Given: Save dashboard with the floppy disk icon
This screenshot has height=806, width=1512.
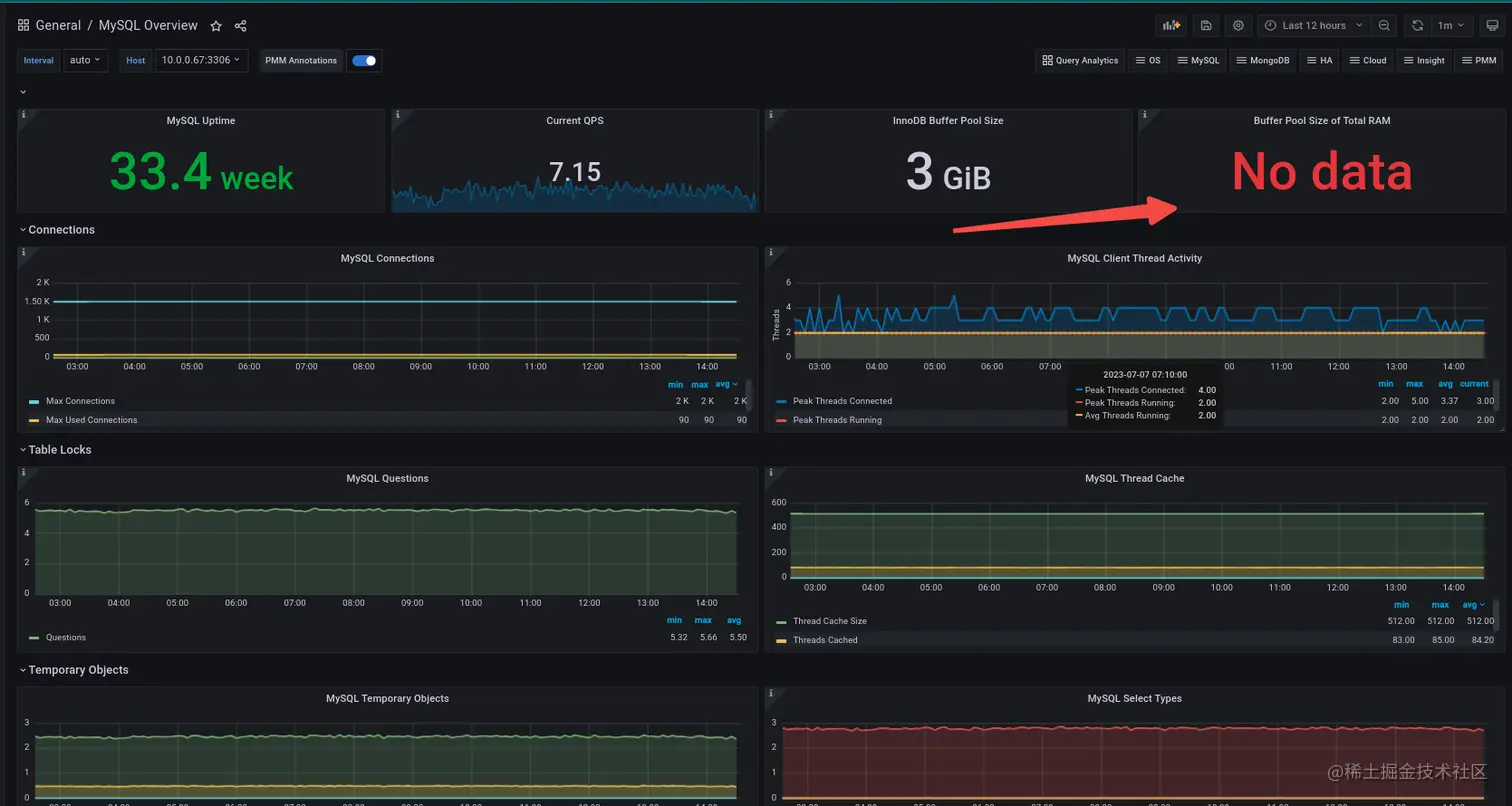Looking at the screenshot, I should point(1206,26).
